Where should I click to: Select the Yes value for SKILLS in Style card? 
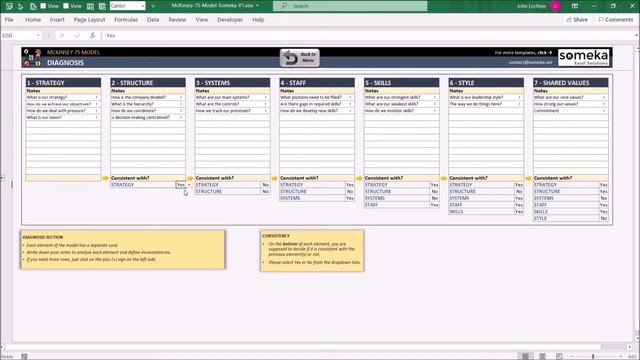point(519,211)
